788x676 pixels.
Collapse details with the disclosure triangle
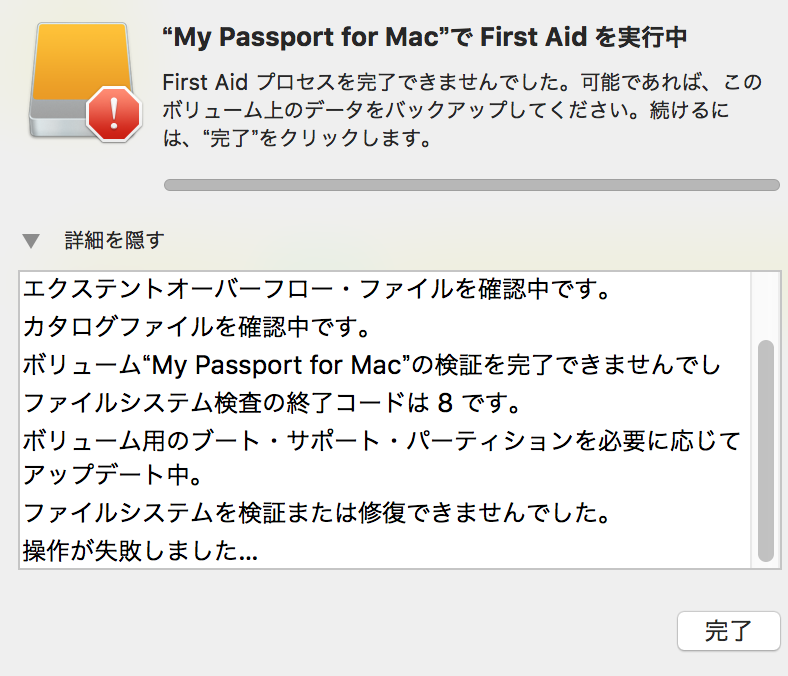(32, 241)
